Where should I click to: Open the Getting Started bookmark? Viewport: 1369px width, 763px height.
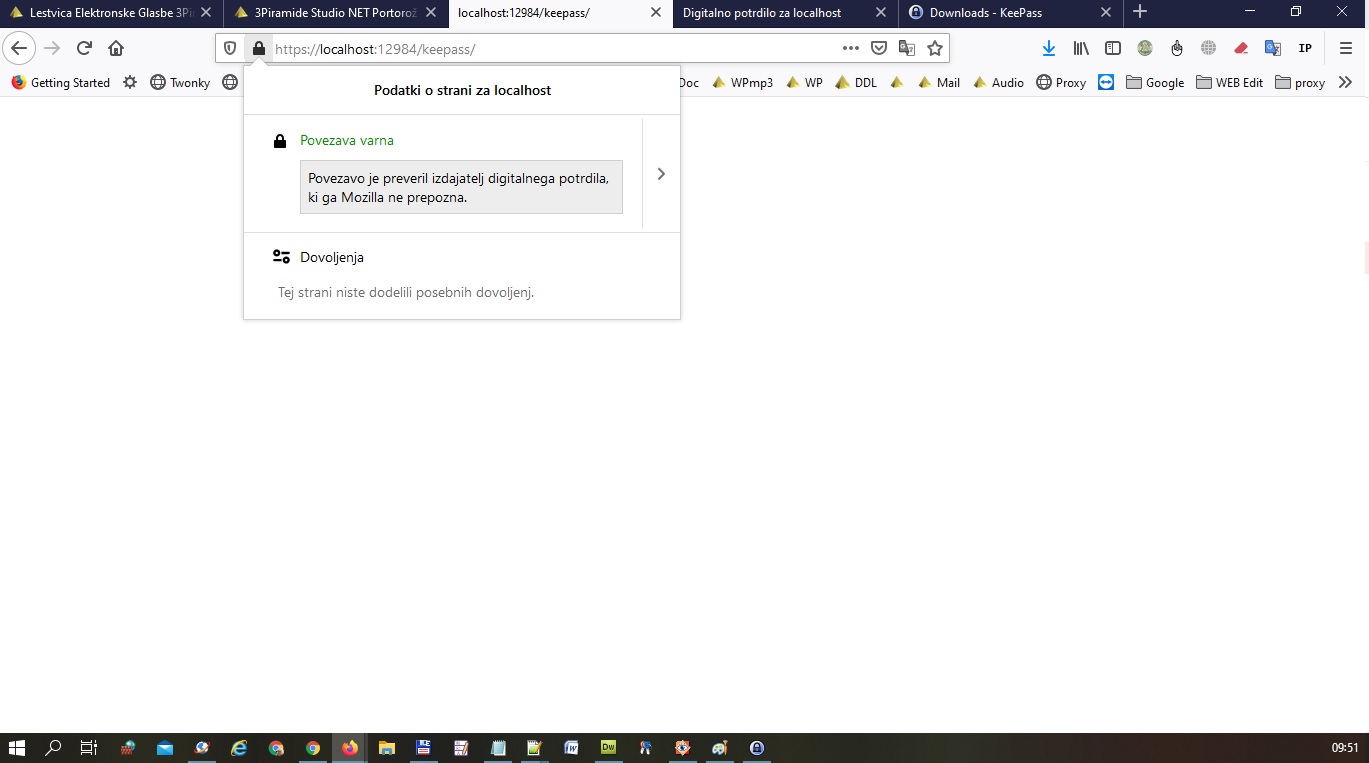tap(60, 83)
